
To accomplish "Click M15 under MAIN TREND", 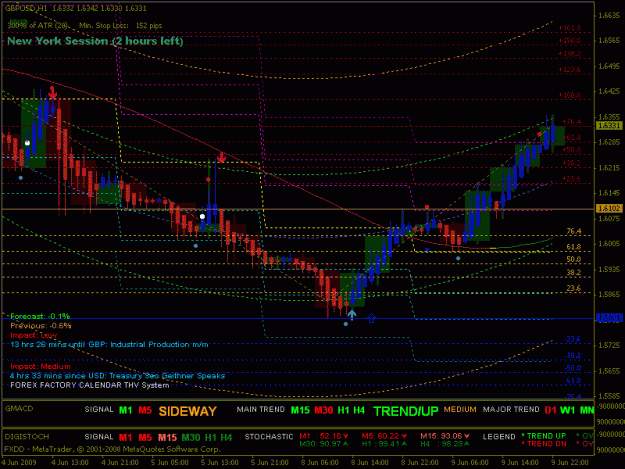I will coord(300,410).
